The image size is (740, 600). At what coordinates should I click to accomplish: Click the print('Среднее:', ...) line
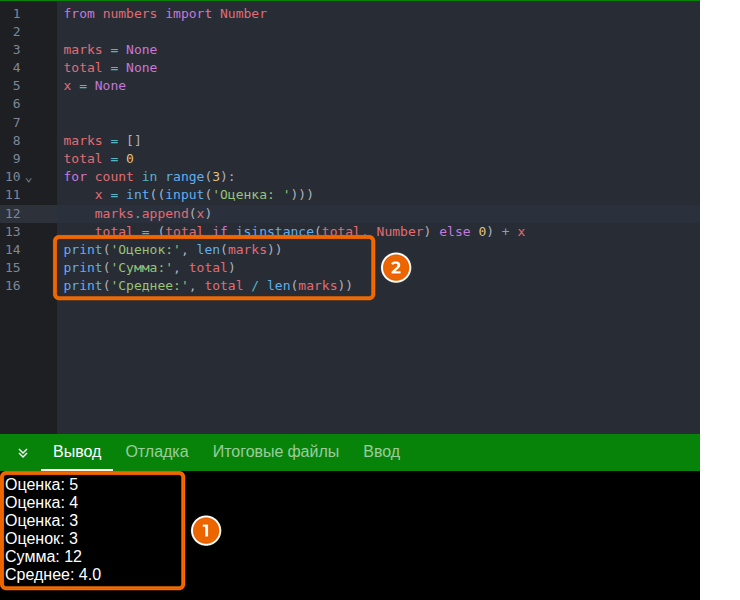click(208, 286)
